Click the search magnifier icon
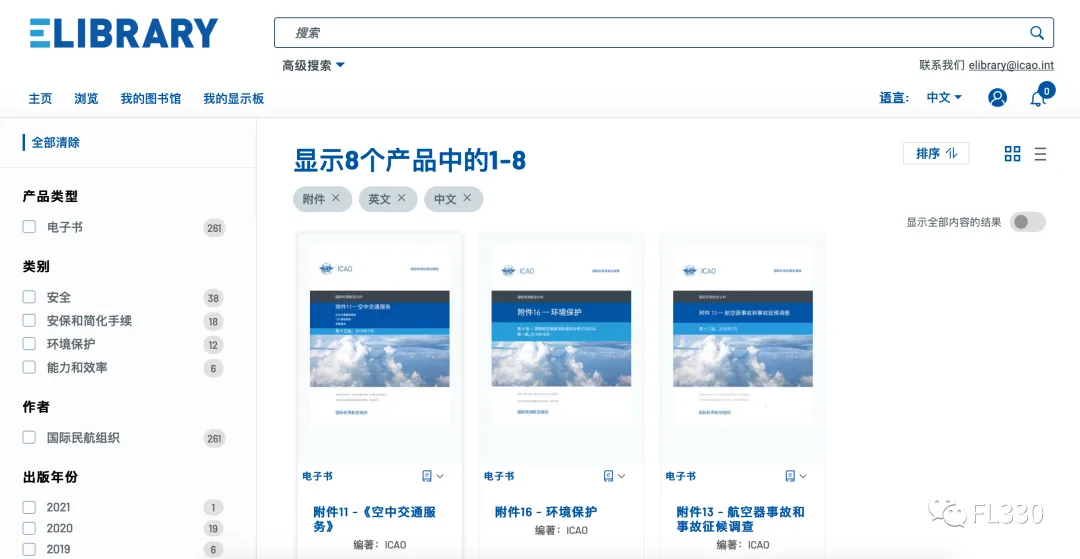The height and width of the screenshot is (559, 1080). point(1037,32)
